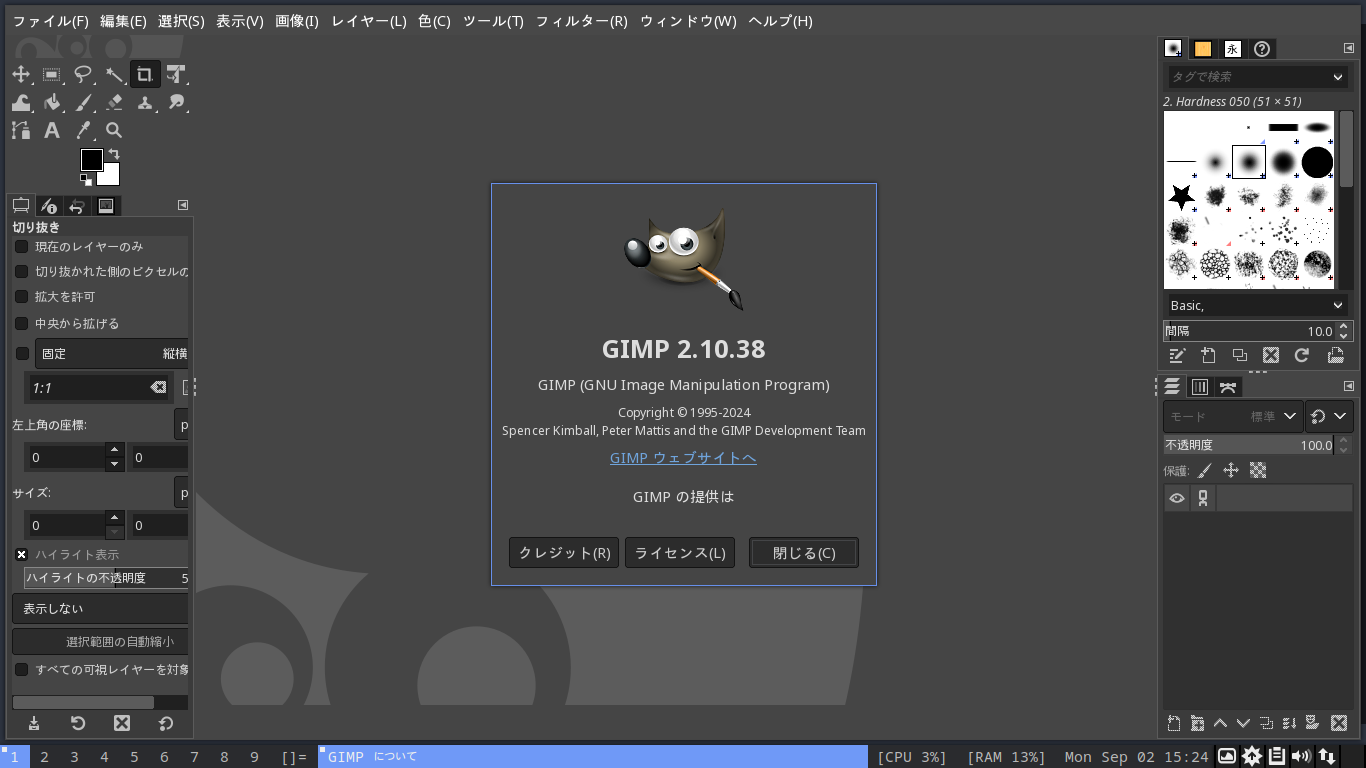Open the brushes panel configuration menu arrow

1349,48
